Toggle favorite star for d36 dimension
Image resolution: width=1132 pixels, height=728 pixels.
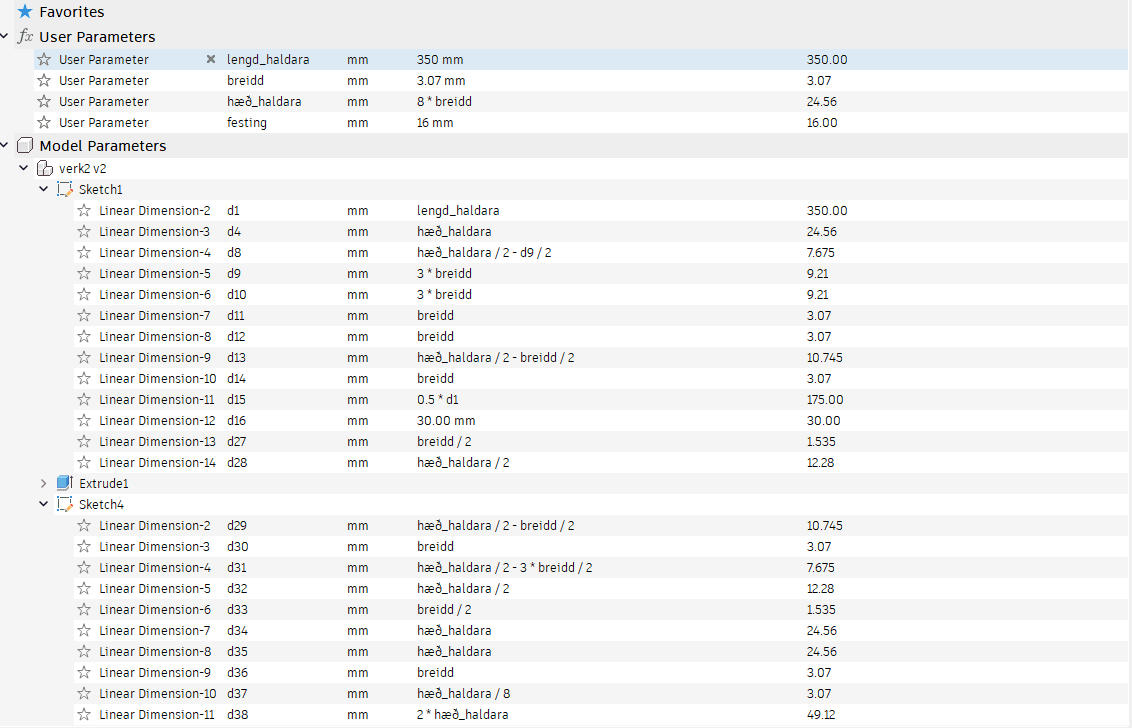coord(84,672)
